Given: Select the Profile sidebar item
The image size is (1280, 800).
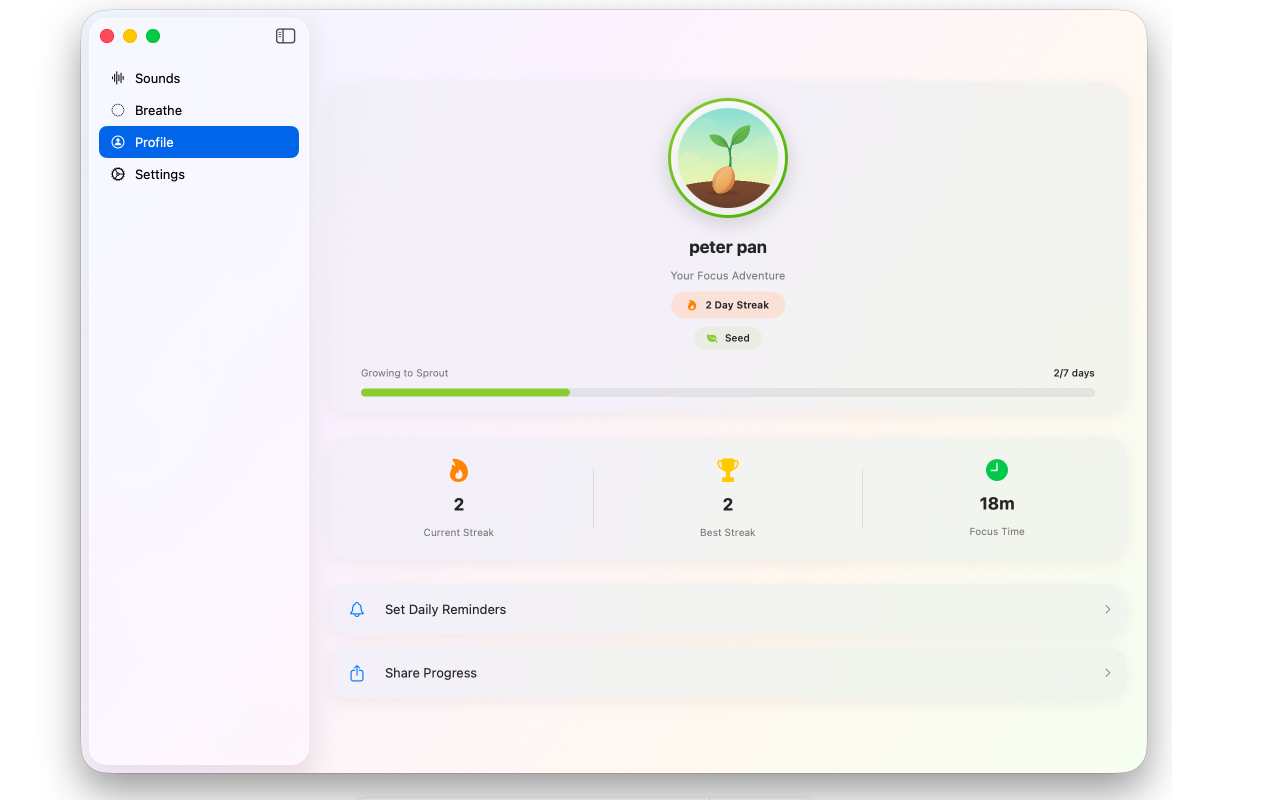Looking at the screenshot, I should pos(199,142).
